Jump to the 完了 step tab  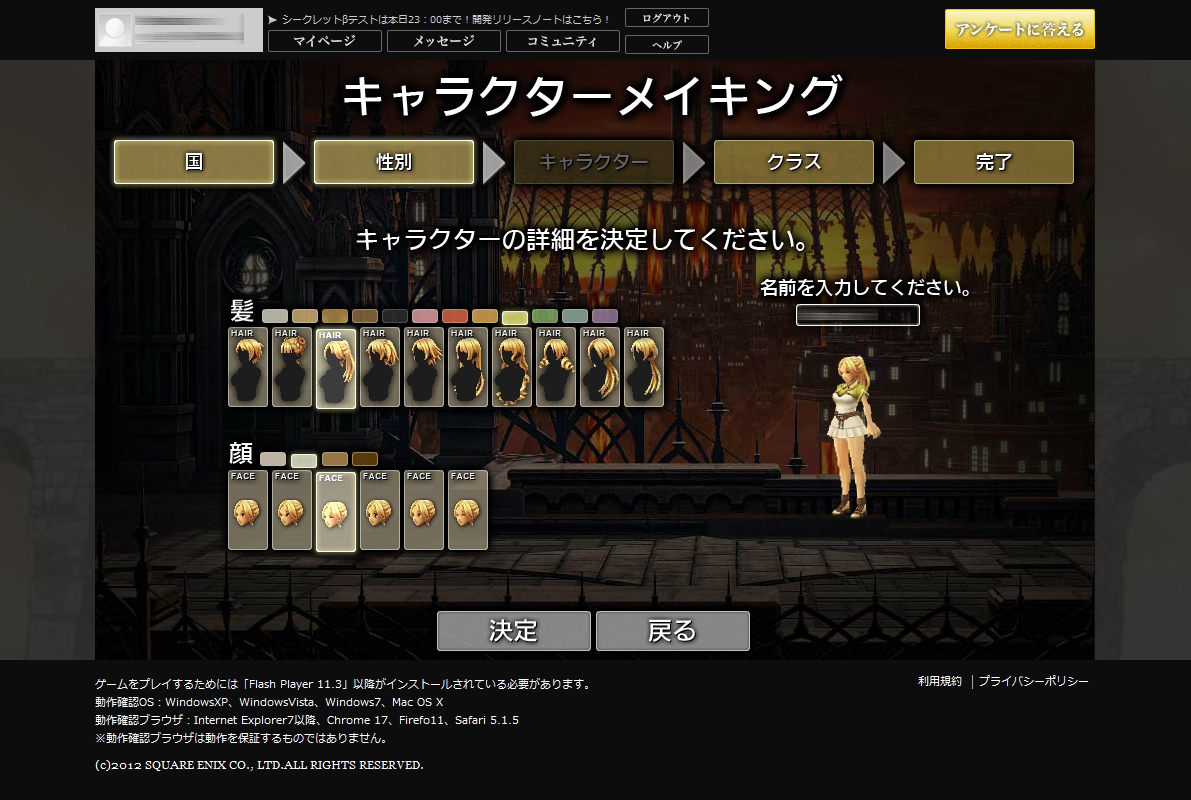pyautogui.click(x=994, y=162)
